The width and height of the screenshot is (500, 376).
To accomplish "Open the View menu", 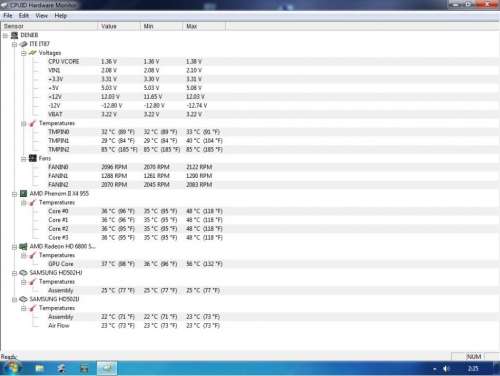I will click(x=42, y=16).
